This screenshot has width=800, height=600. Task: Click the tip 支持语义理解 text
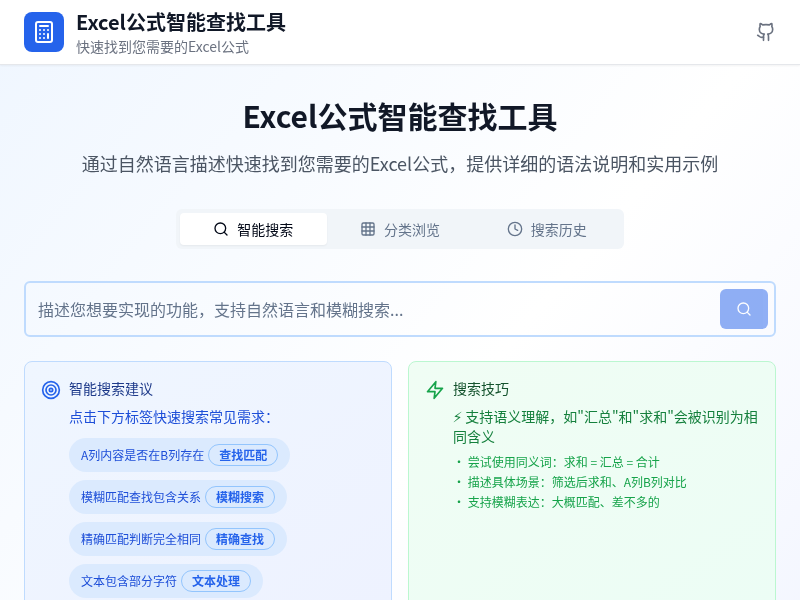point(606,427)
